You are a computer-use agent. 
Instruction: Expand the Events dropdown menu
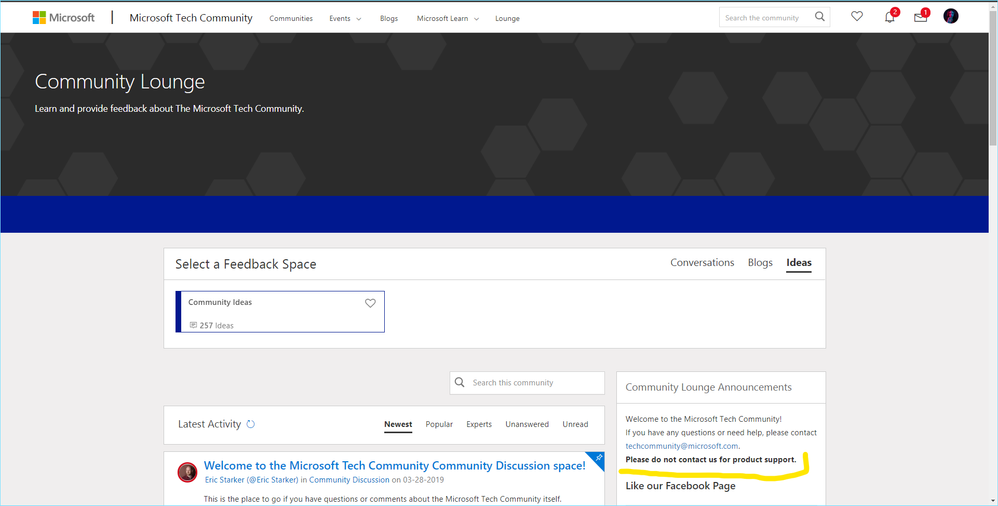(345, 18)
